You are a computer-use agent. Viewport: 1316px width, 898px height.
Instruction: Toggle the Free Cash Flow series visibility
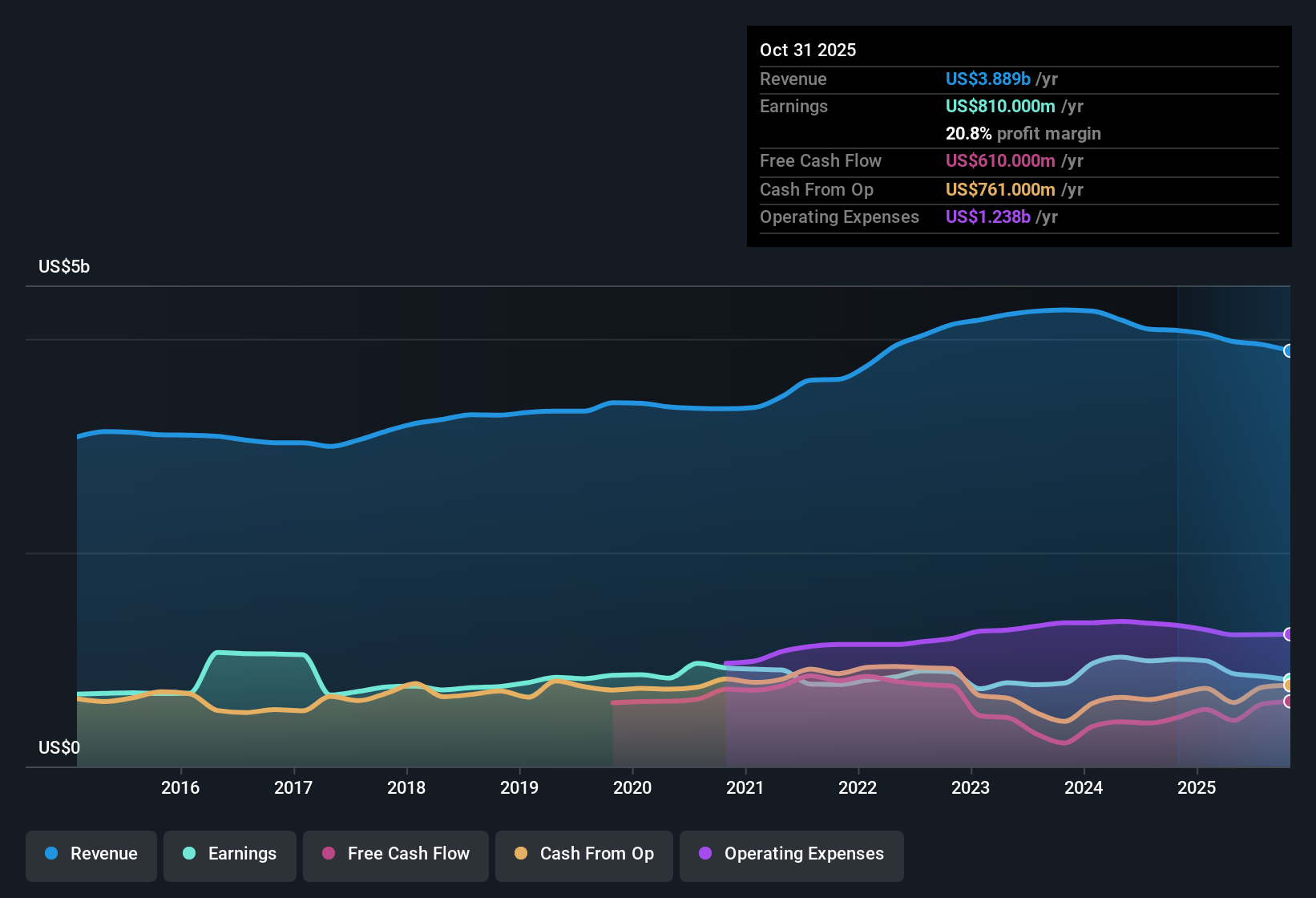click(395, 855)
